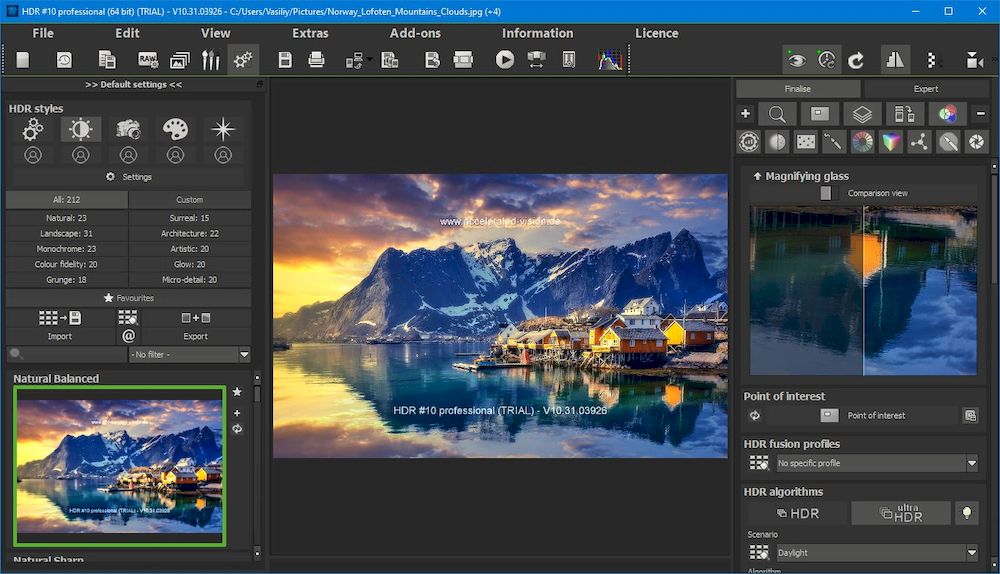Viewport: 1000px width, 574px height.
Task: Click the RAW development icon in toolbar
Action: pos(148,60)
